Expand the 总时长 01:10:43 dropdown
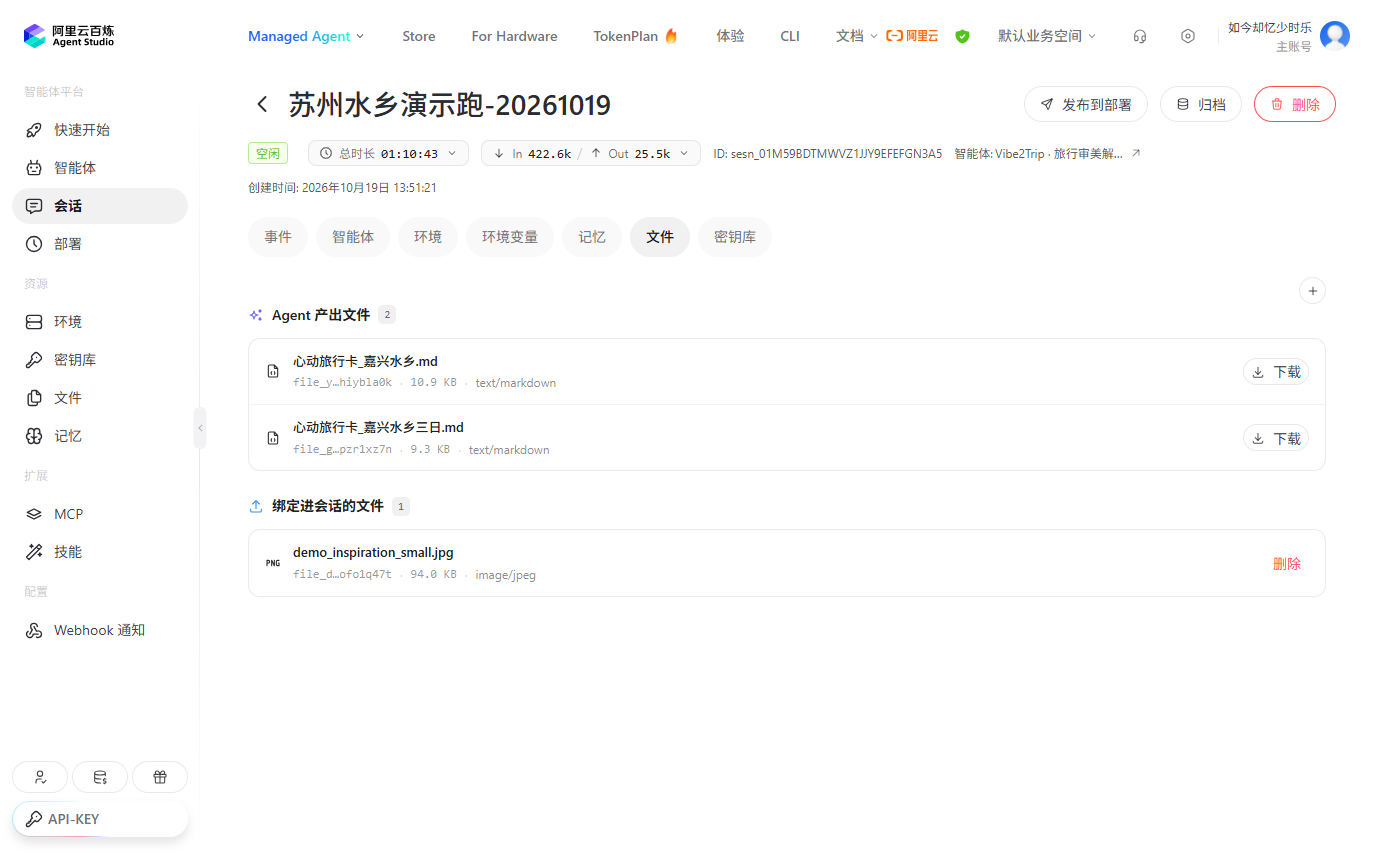This screenshot has height=855, width=1384. (x=388, y=153)
